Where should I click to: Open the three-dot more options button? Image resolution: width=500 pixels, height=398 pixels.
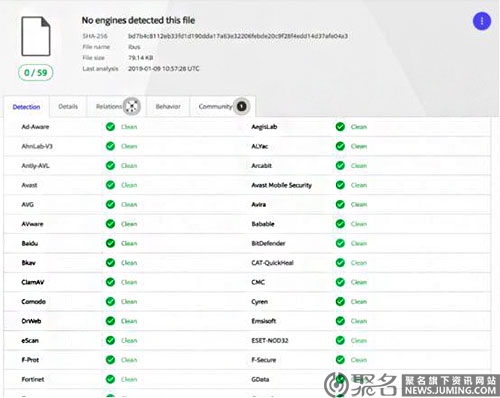point(482,21)
